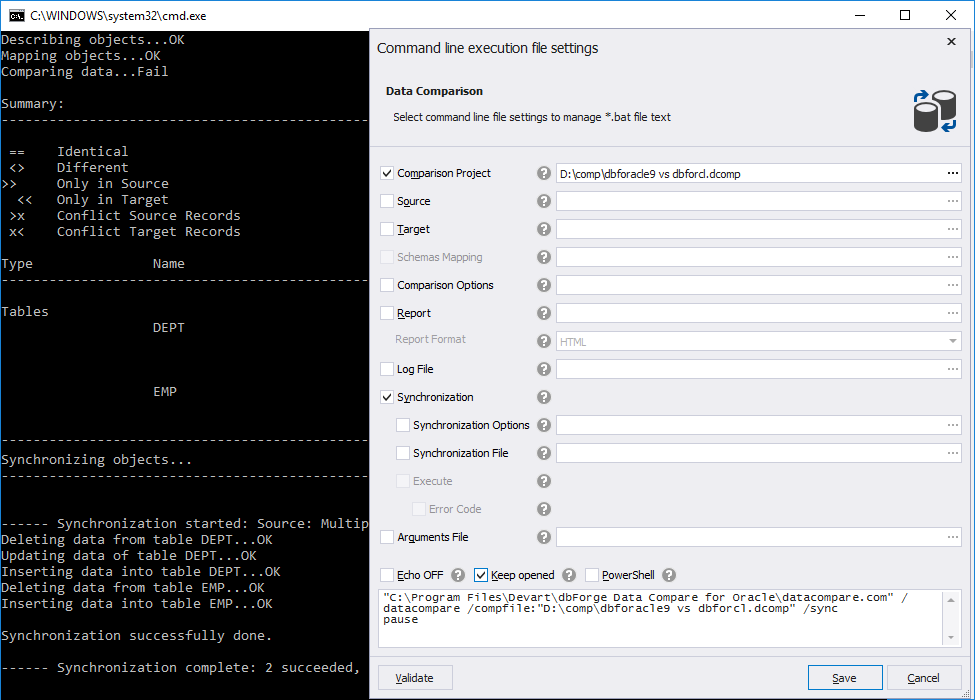Open help icon beside Error Code

(x=543, y=509)
